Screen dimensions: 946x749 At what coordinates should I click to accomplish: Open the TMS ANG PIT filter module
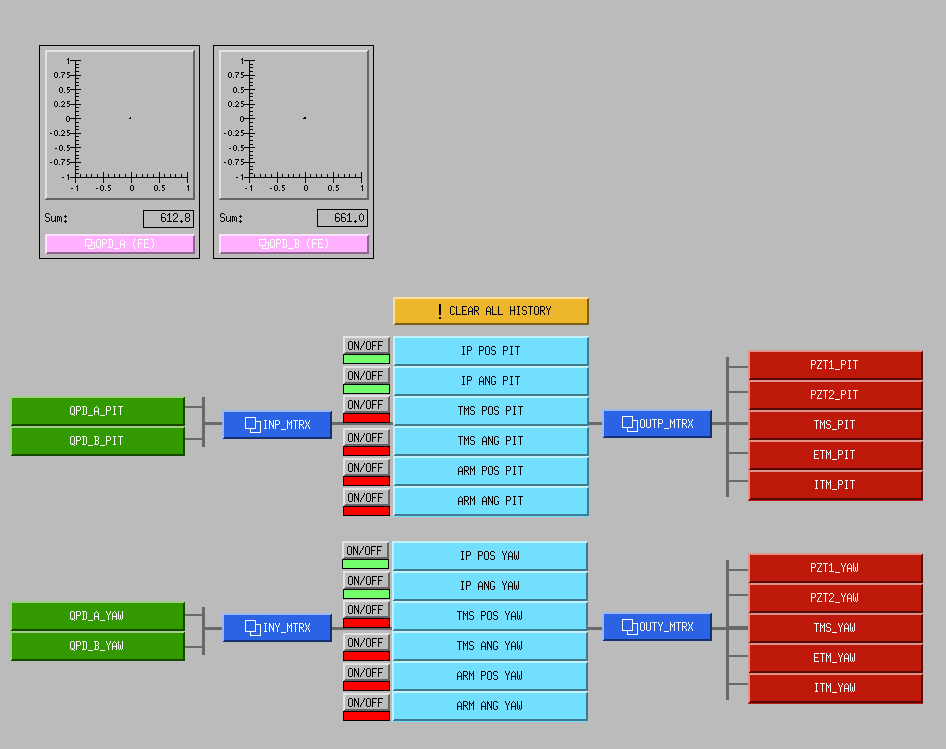point(491,441)
